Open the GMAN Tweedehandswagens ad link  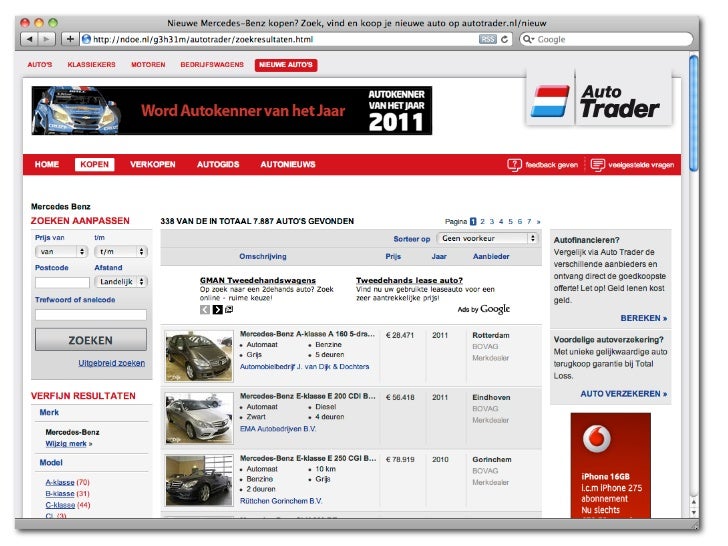258,280
